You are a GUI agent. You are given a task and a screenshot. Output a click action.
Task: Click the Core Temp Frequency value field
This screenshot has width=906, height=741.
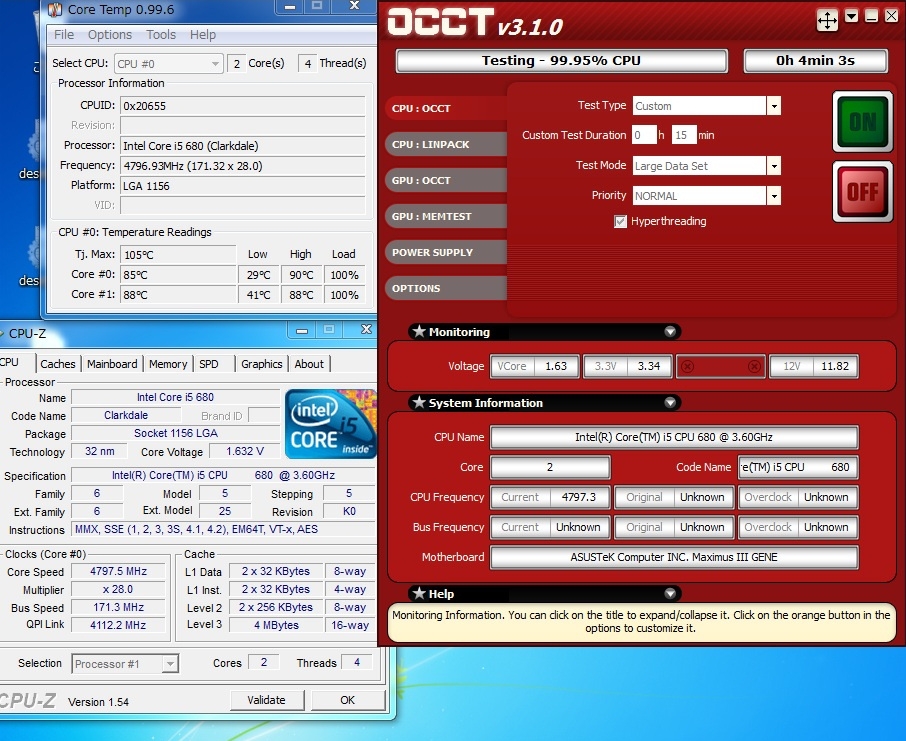(x=243, y=166)
